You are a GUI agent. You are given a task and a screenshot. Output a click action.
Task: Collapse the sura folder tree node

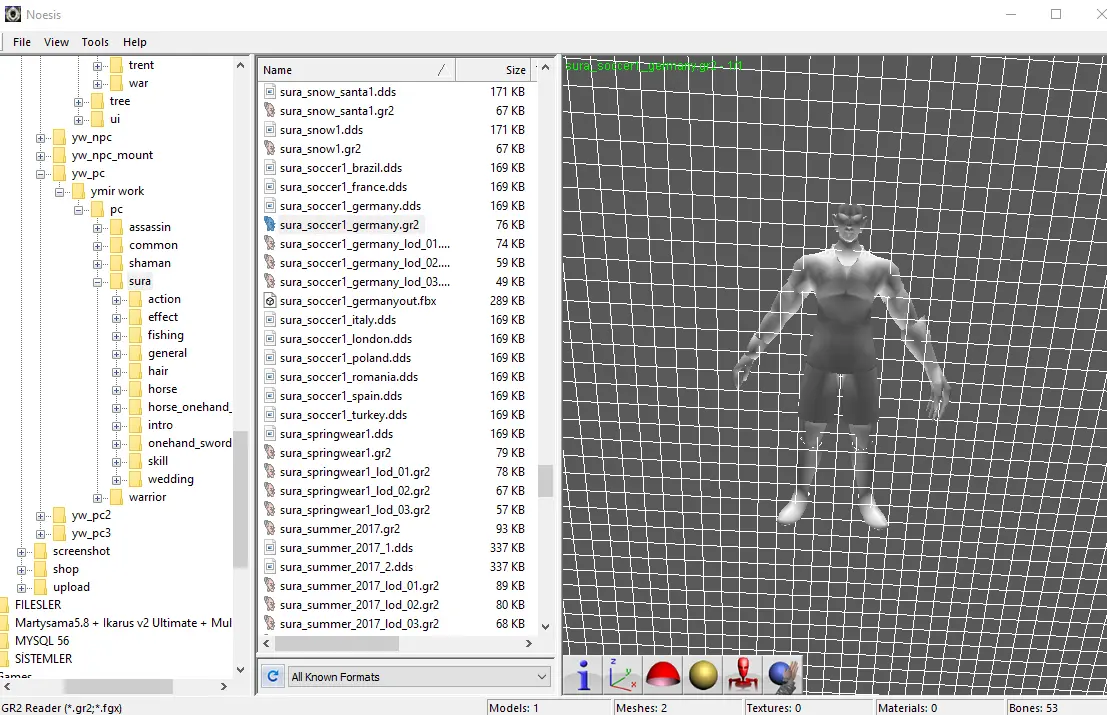pos(98,281)
